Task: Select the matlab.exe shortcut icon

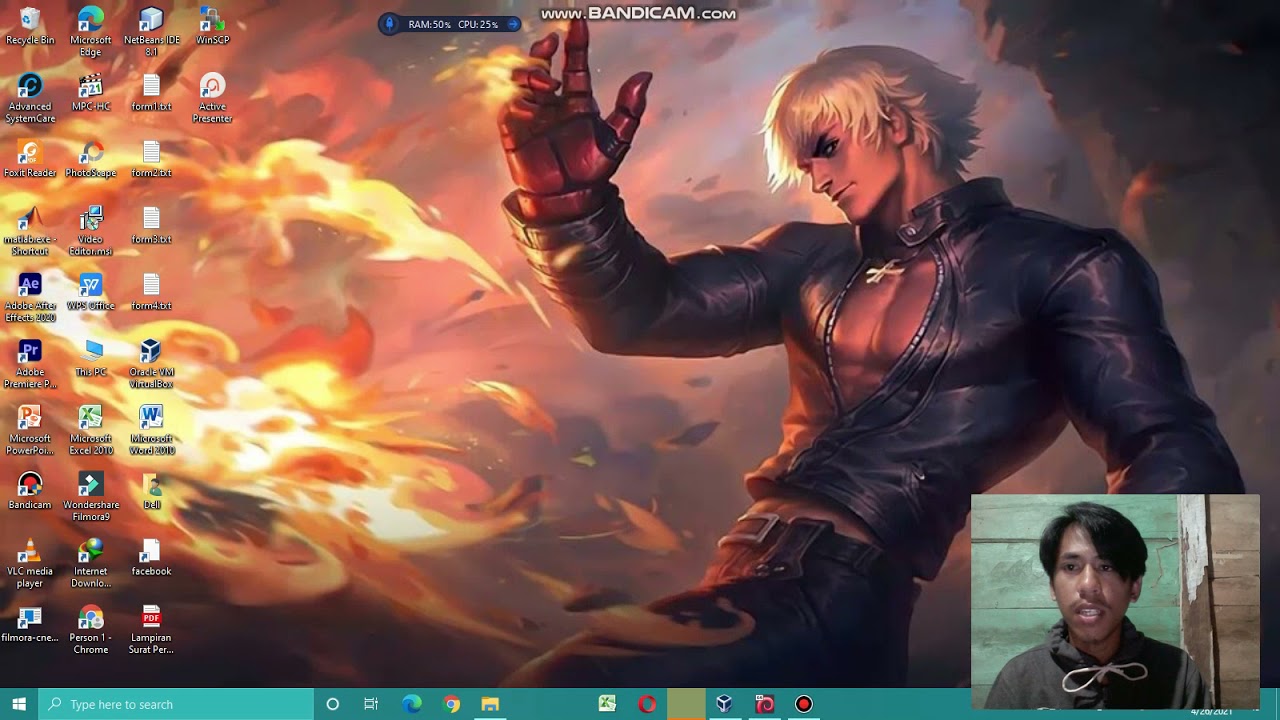Action: [30, 231]
